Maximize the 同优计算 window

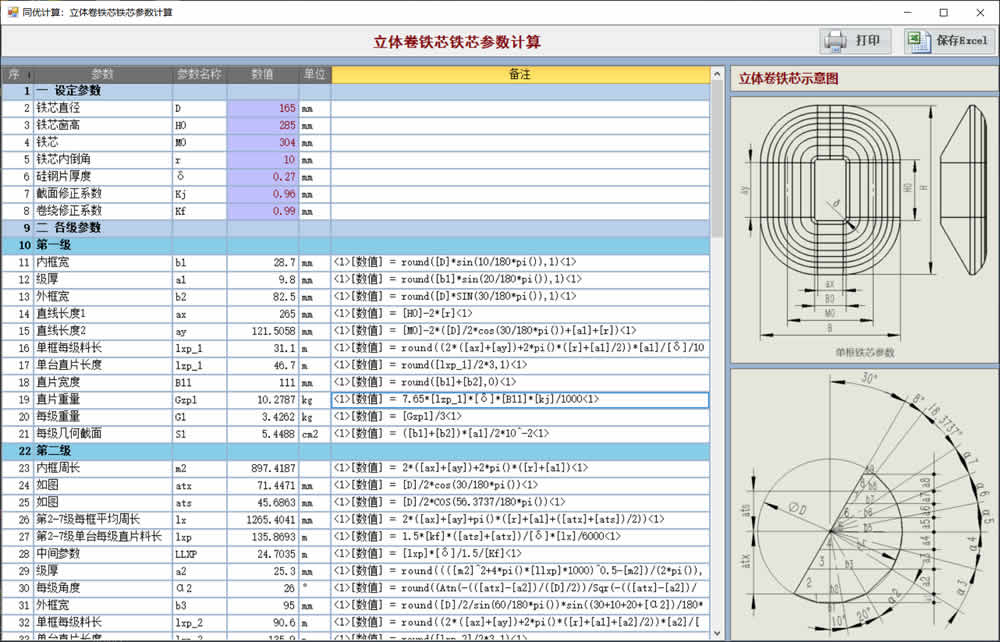point(944,12)
